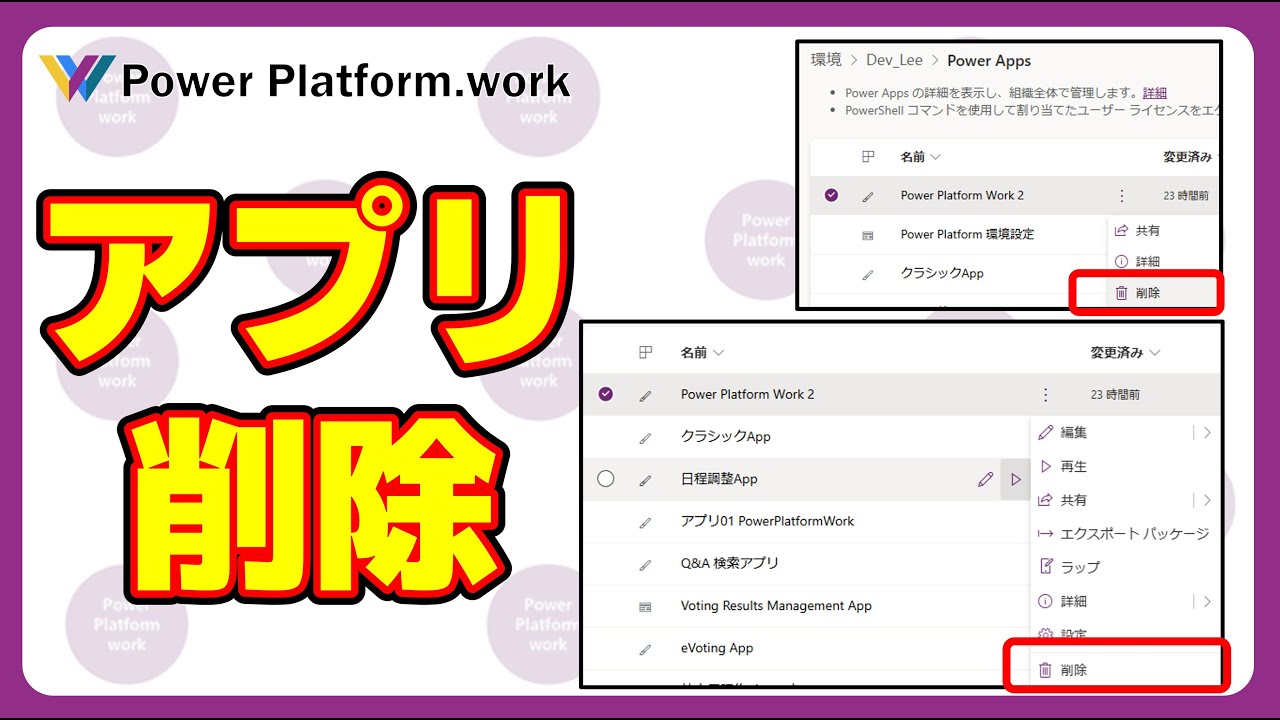Expand the 編集 submenu arrow

pyautogui.click(x=1207, y=433)
